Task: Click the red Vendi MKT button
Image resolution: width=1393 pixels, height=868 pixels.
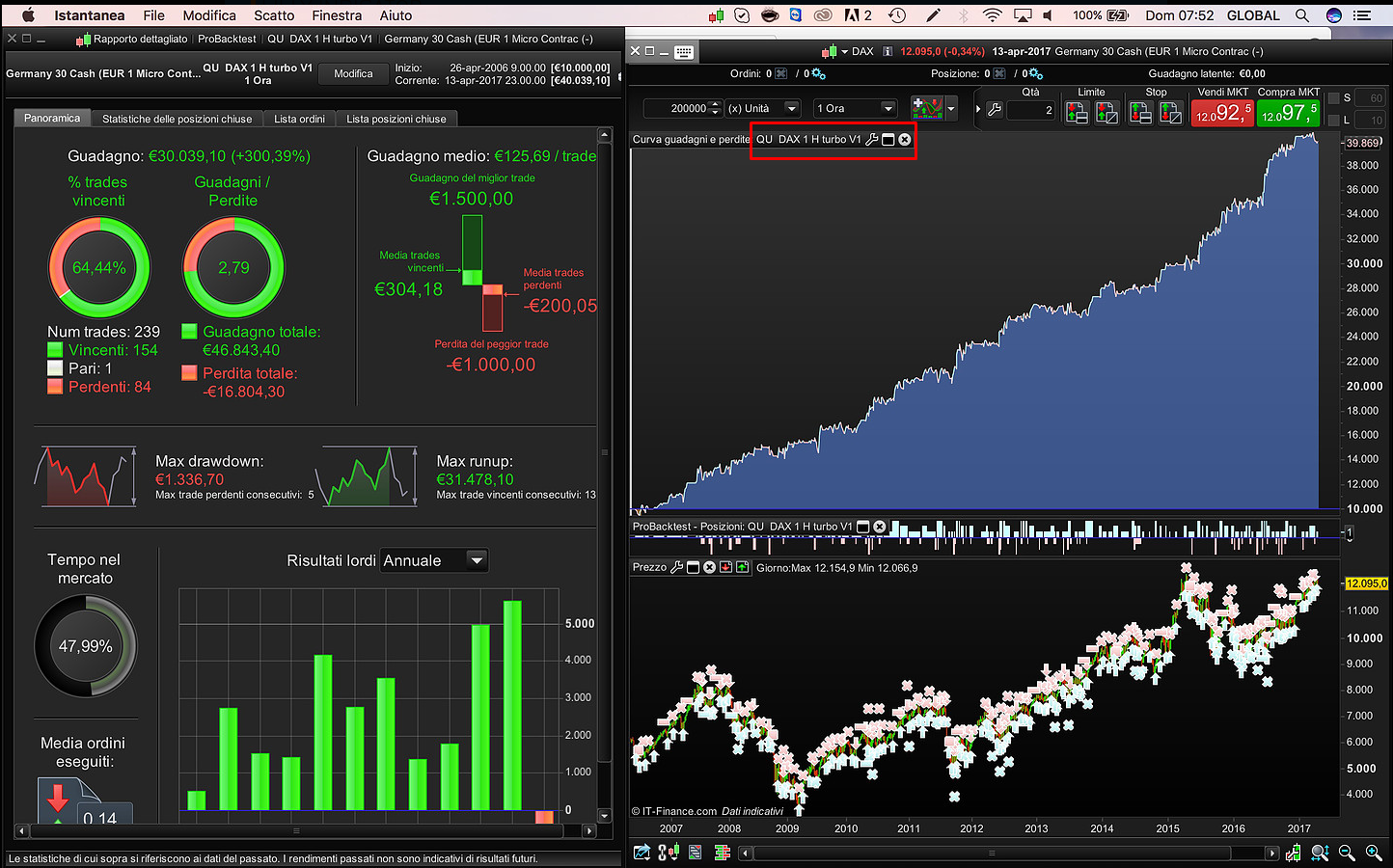Action: [x=1222, y=113]
